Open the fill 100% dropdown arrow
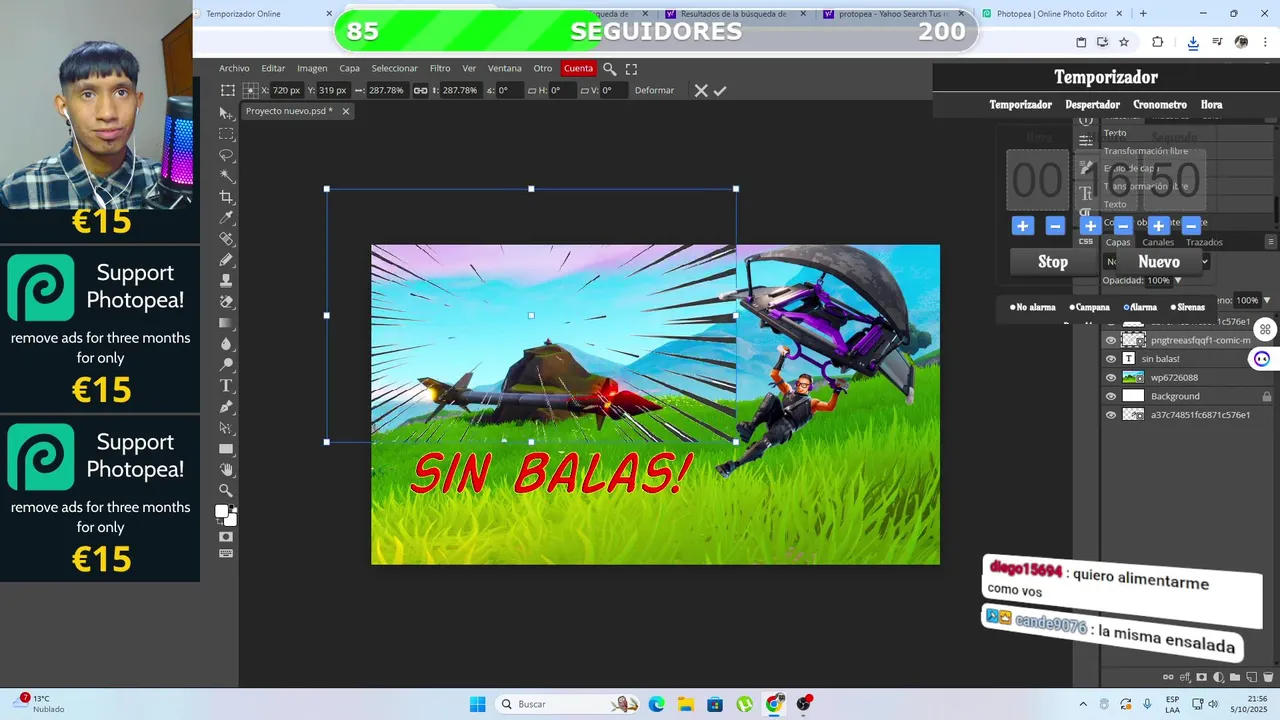 coord(1266,301)
